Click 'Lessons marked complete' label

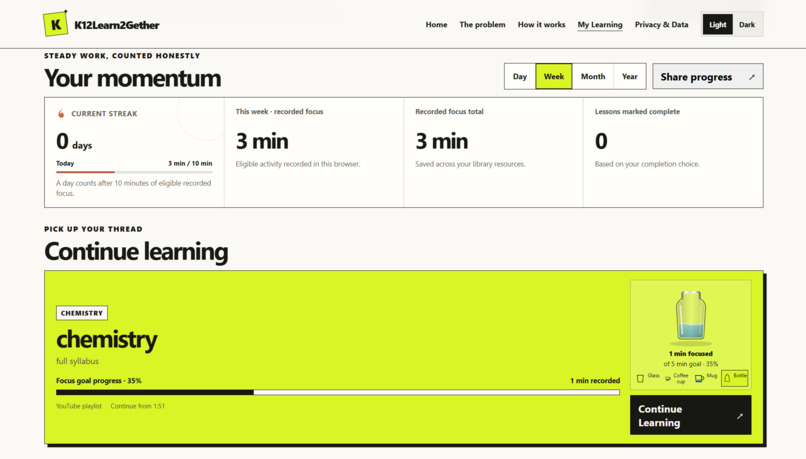click(x=637, y=112)
